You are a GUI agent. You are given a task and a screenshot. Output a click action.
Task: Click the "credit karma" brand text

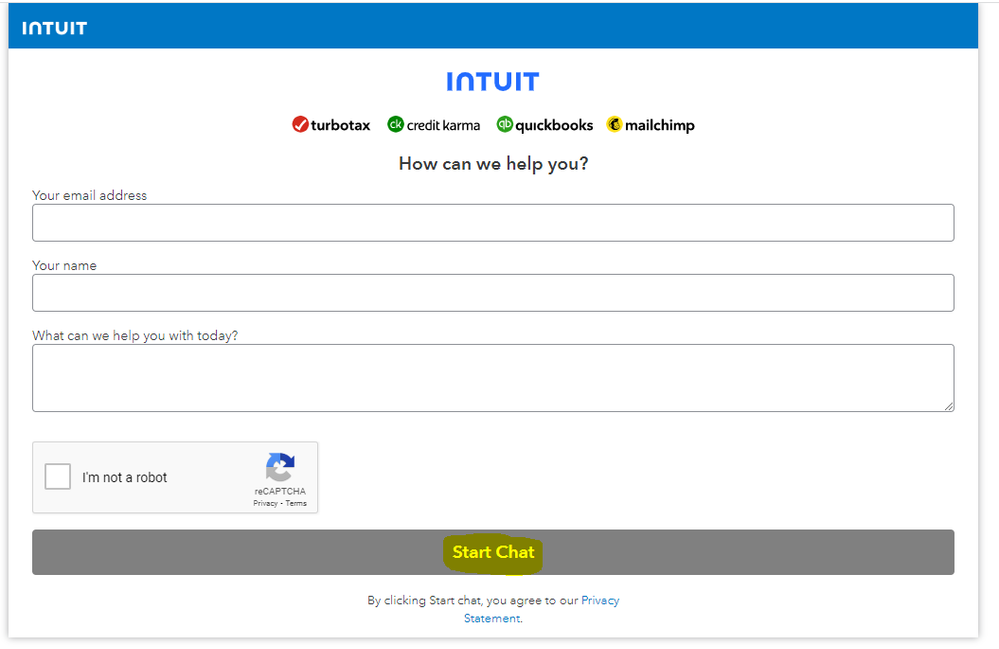coord(443,125)
